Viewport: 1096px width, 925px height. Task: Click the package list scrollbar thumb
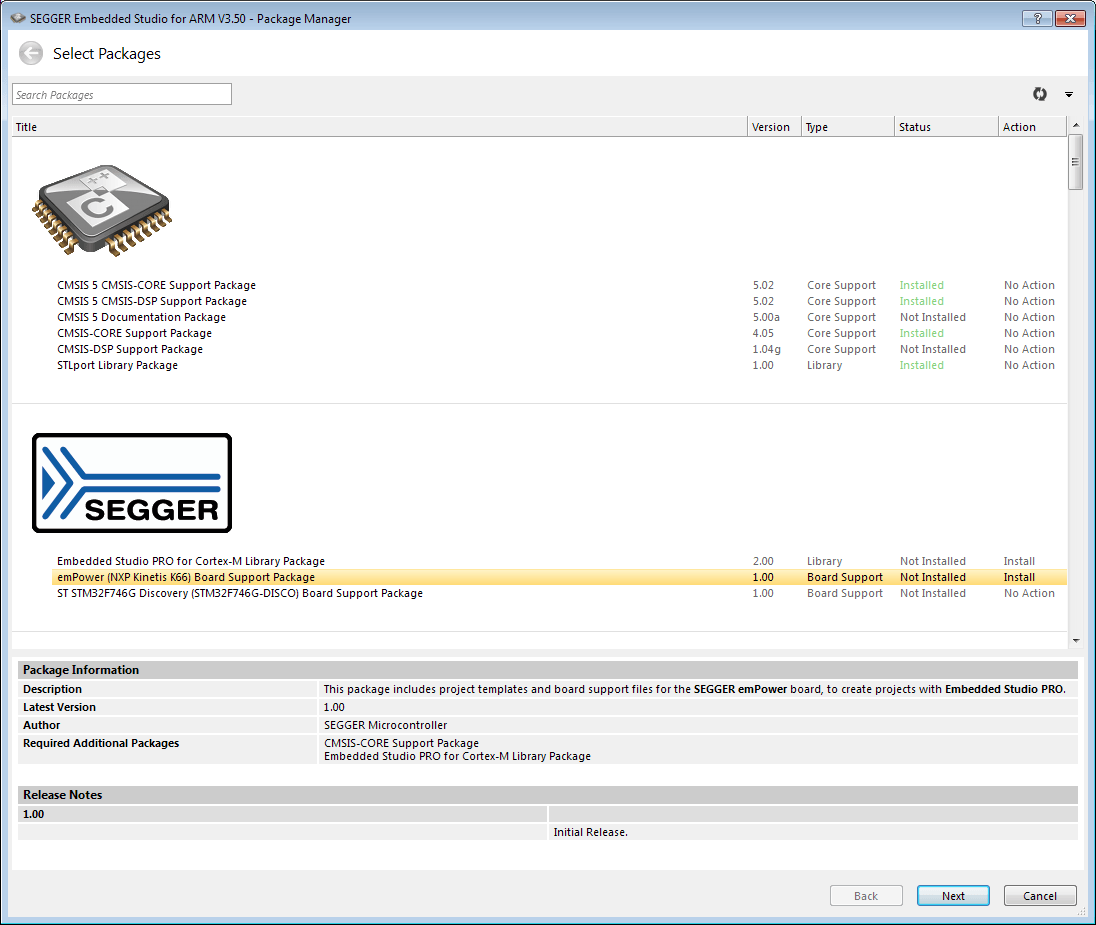[x=1075, y=162]
